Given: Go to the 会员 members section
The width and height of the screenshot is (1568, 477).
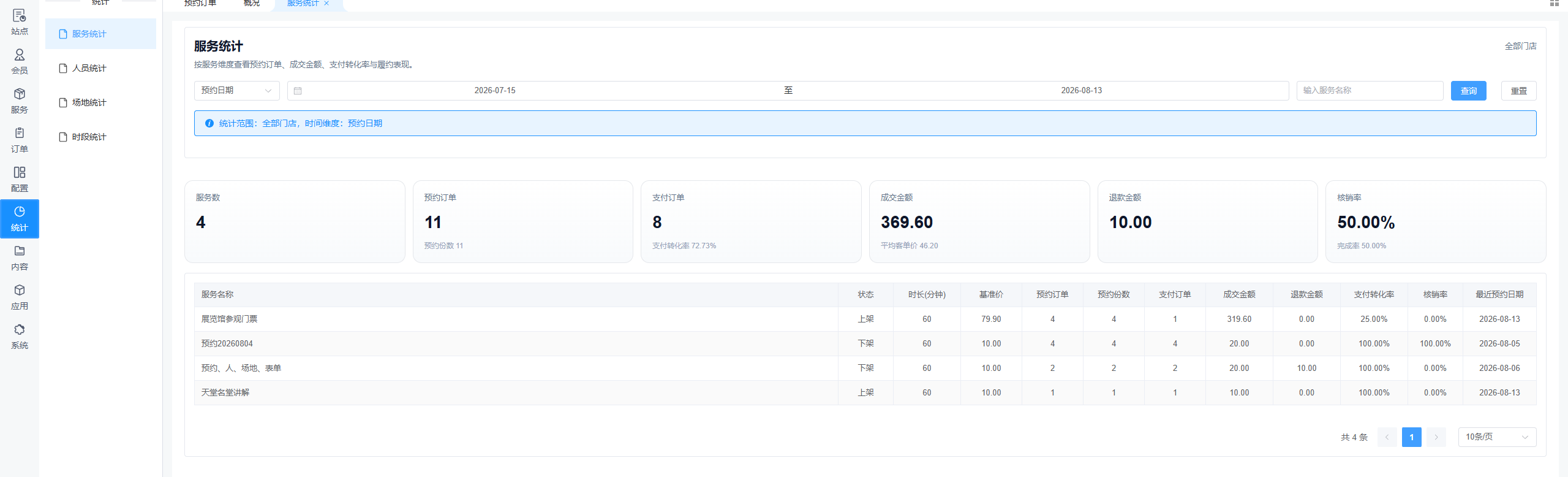Looking at the screenshot, I should (20, 62).
